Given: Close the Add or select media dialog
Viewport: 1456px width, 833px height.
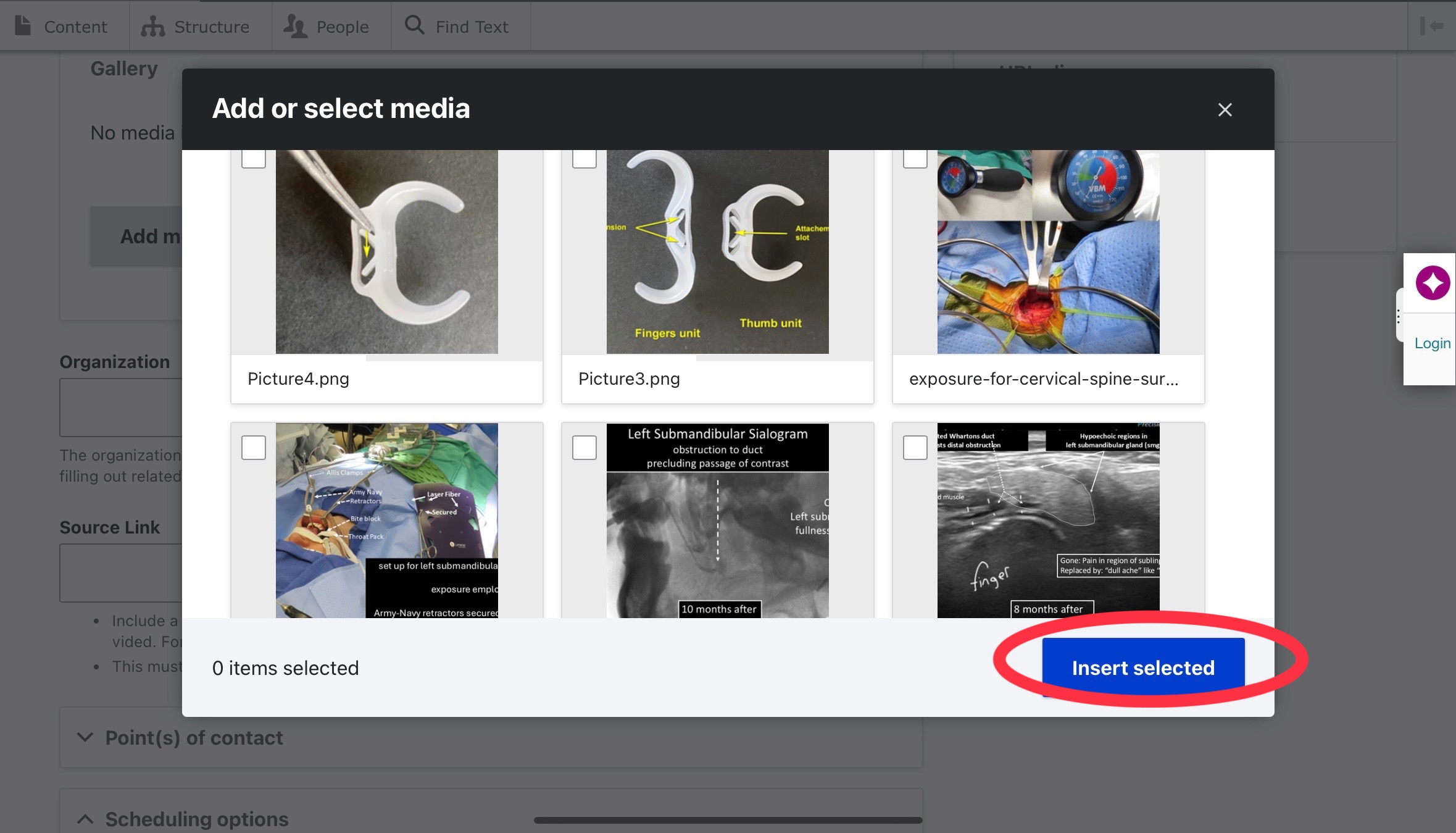Looking at the screenshot, I should 1225,109.
